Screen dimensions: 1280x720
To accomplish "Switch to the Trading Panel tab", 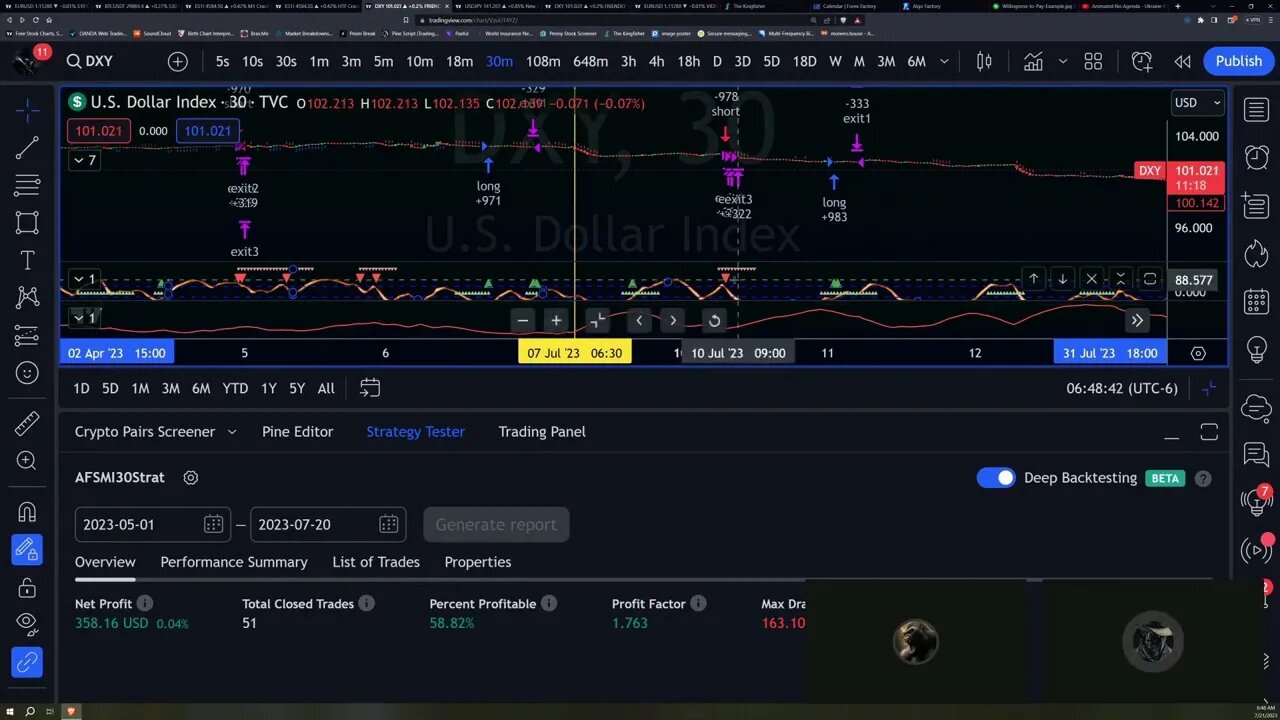I will 542,432.
